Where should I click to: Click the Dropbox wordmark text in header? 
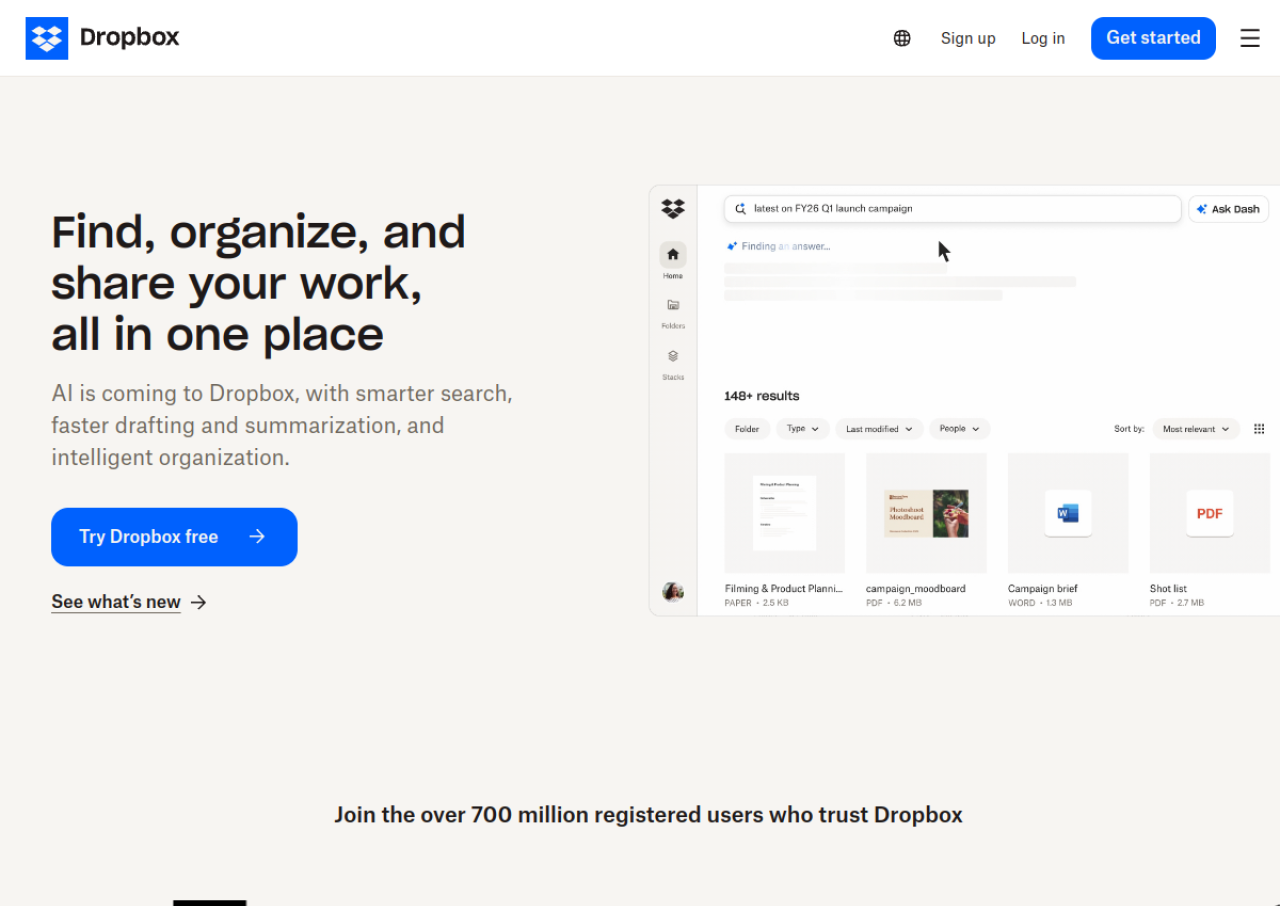pos(130,38)
